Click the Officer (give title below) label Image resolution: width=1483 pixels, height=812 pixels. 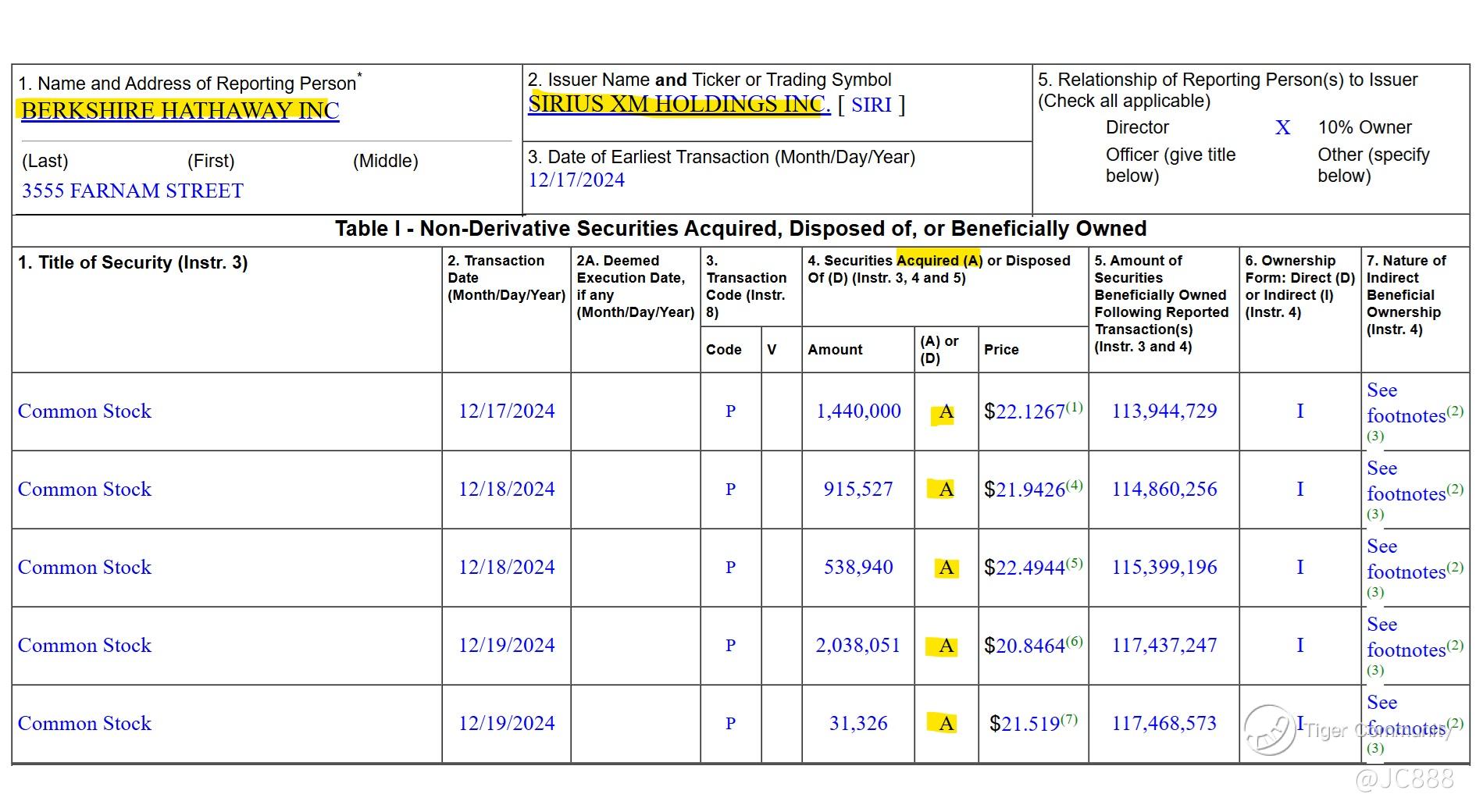[x=1170, y=165]
